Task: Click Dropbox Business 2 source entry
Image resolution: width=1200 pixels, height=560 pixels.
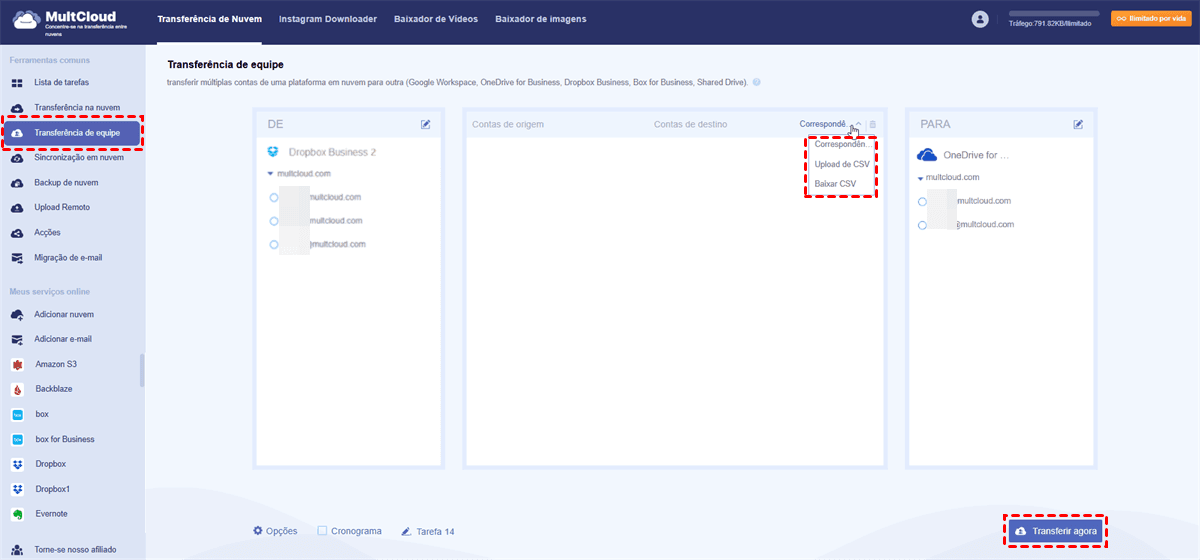Action: 322,152
